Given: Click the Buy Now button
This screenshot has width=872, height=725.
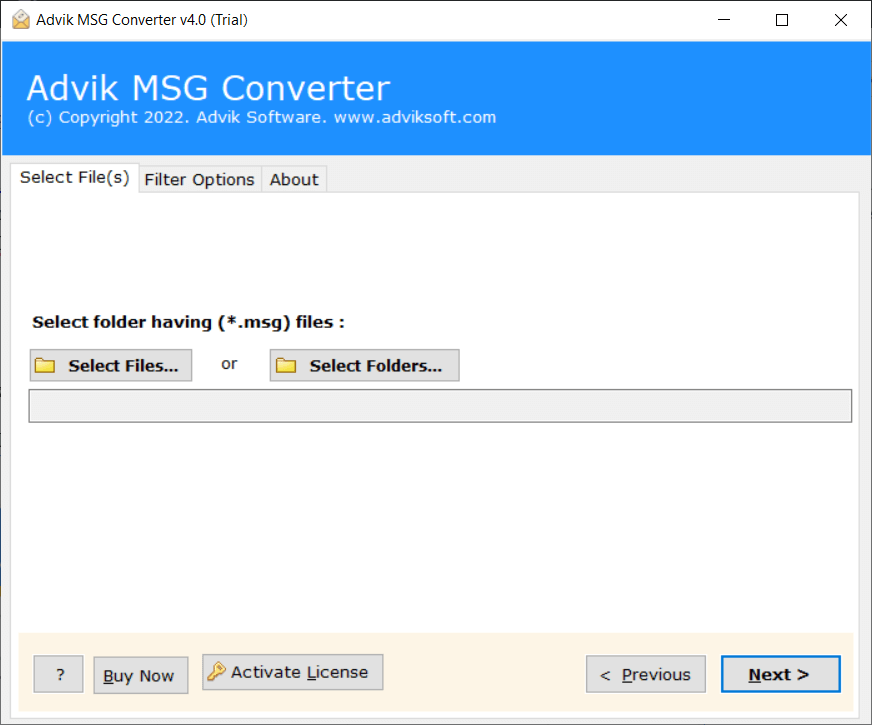Looking at the screenshot, I should pyautogui.click(x=141, y=675).
